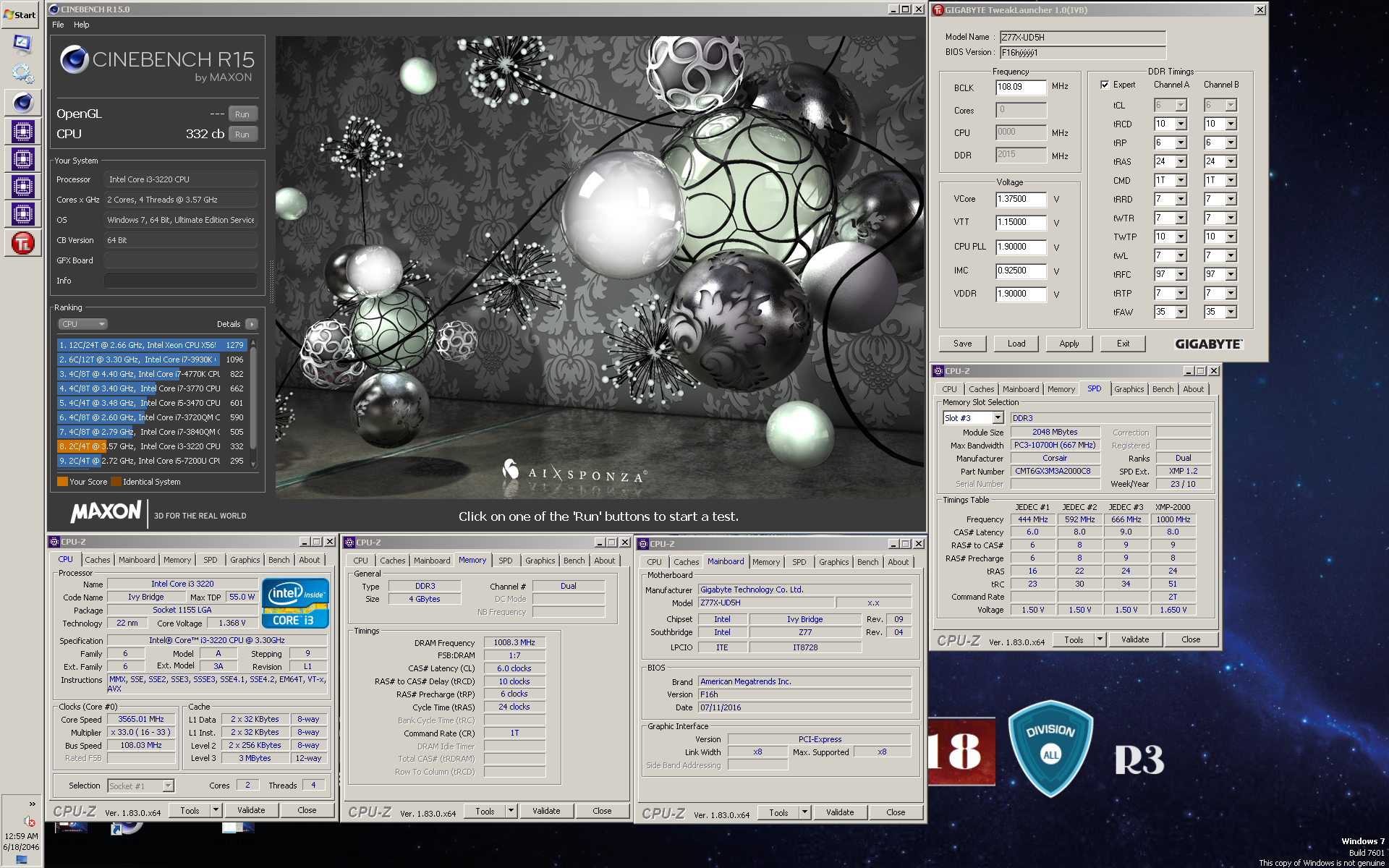This screenshot has height=868, width=1389.
Task: Click the muted speaker tray icon
Action: point(30,821)
